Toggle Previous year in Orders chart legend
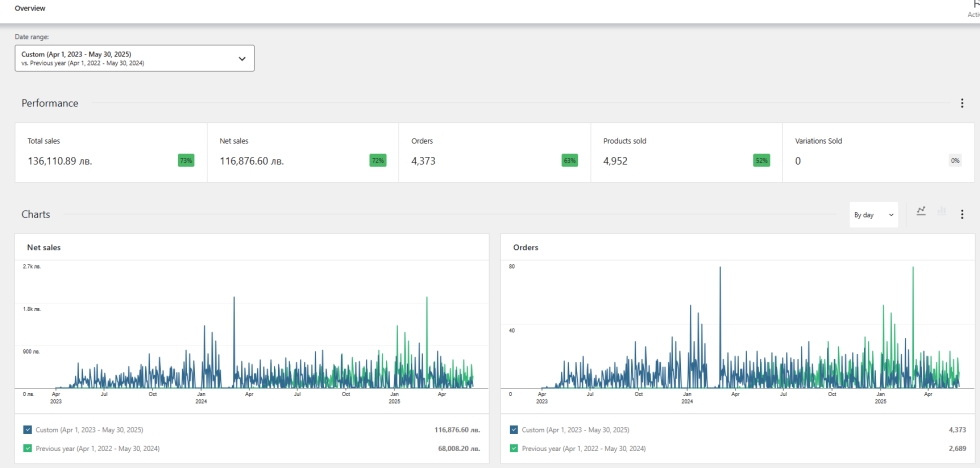Image resolution: width=980 pixels, height=468 pixels. click(x=515, y=448)
